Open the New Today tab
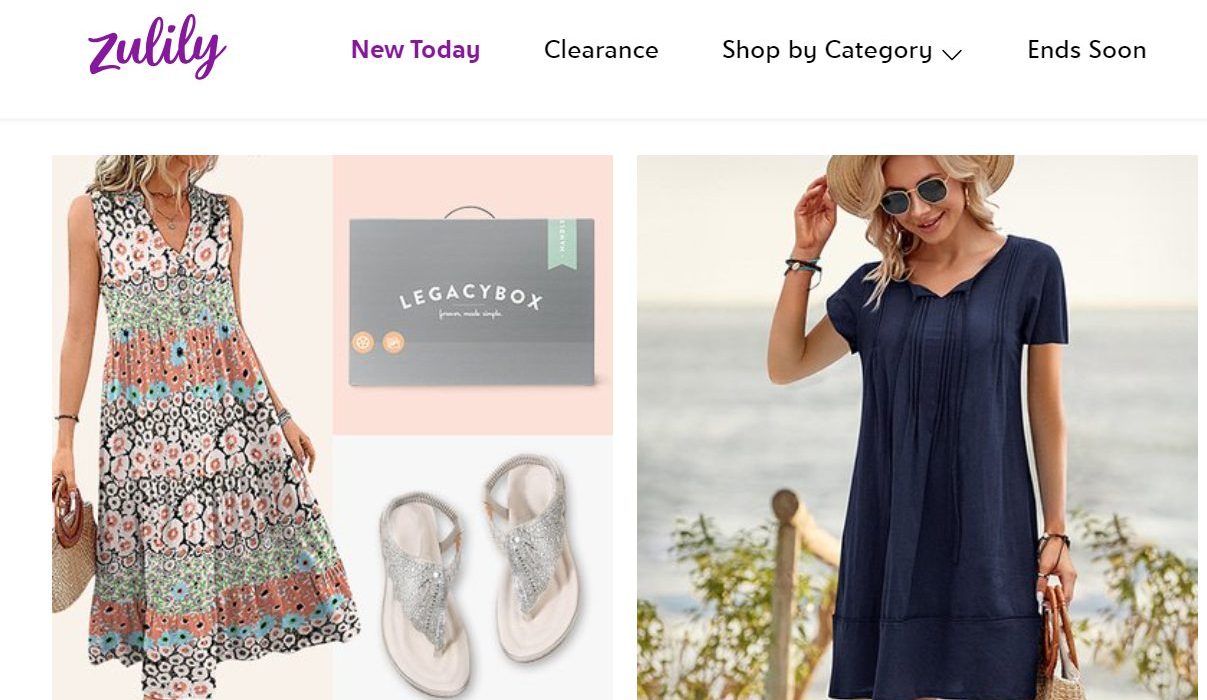Viewport: 1207px width, 700px height. pyautogui.click(x=415, y=50)
